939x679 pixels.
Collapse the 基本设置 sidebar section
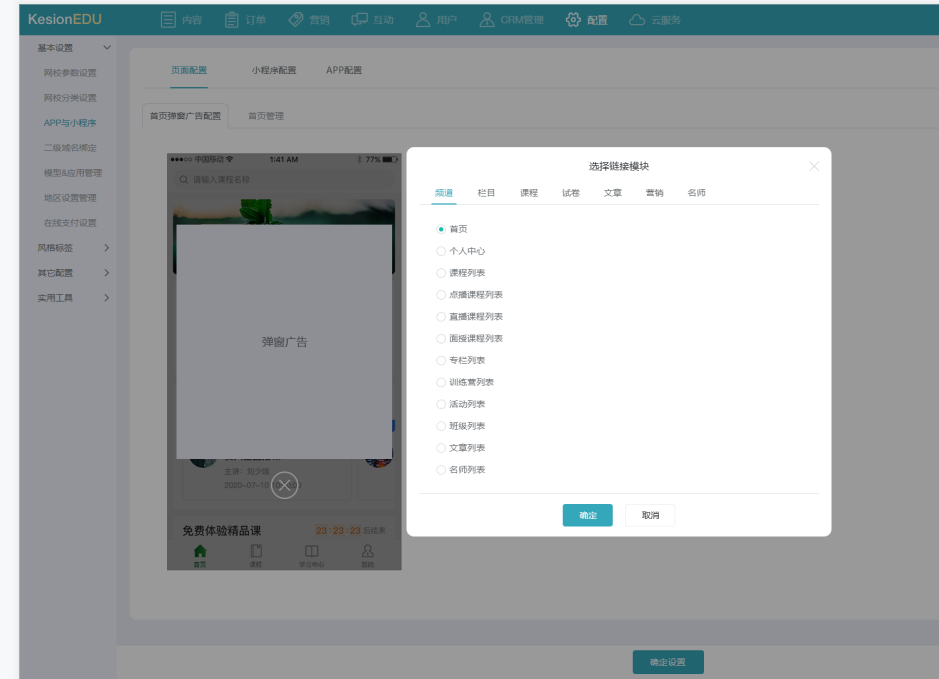[x=107, y=48]
